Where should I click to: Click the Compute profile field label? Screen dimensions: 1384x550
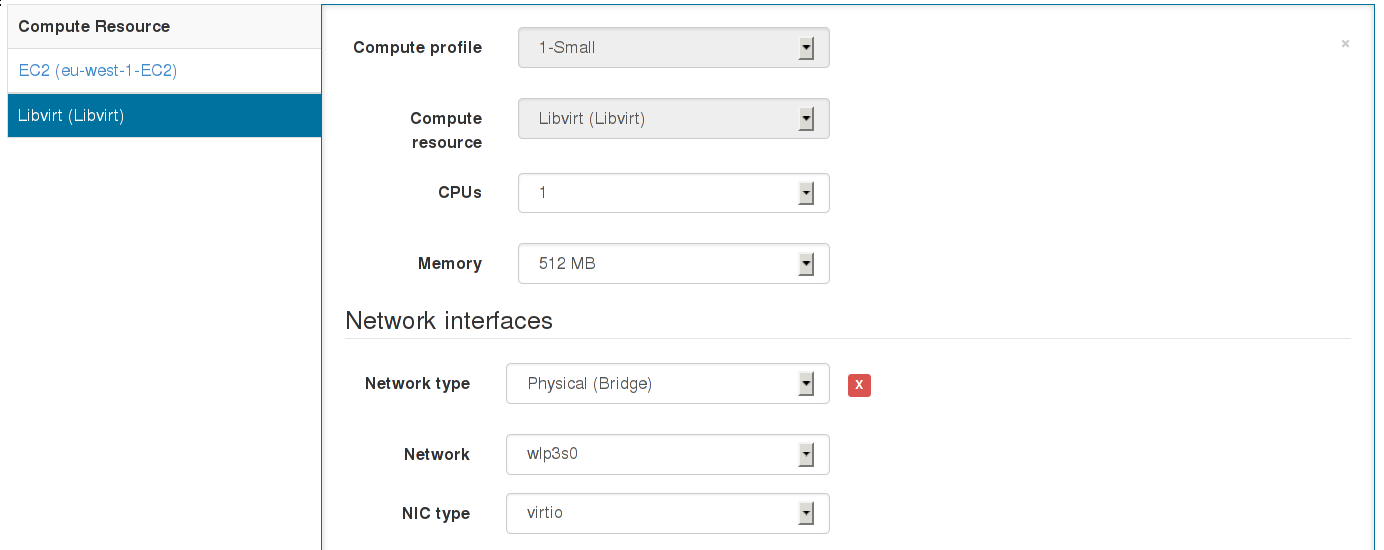click(417, 48)
